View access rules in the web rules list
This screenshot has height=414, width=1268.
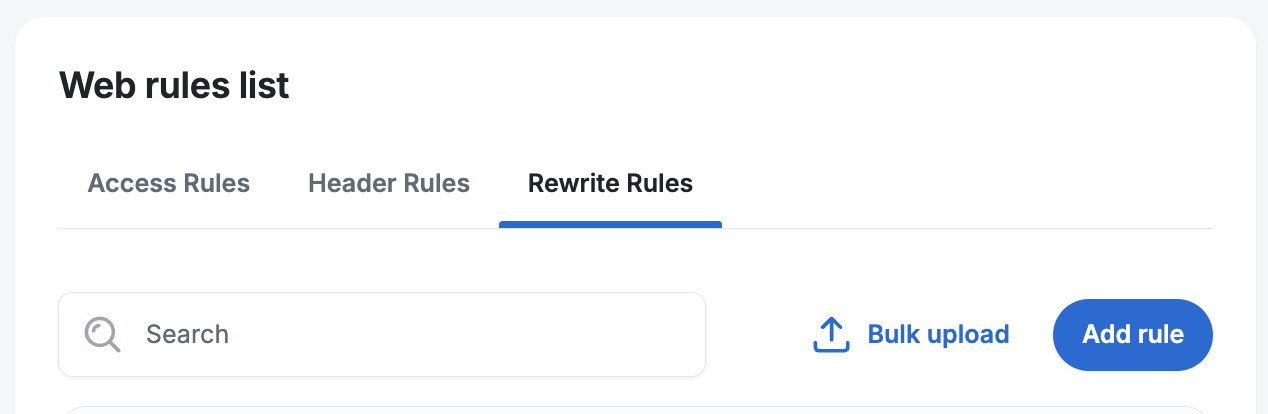click(x=169, y=184)
